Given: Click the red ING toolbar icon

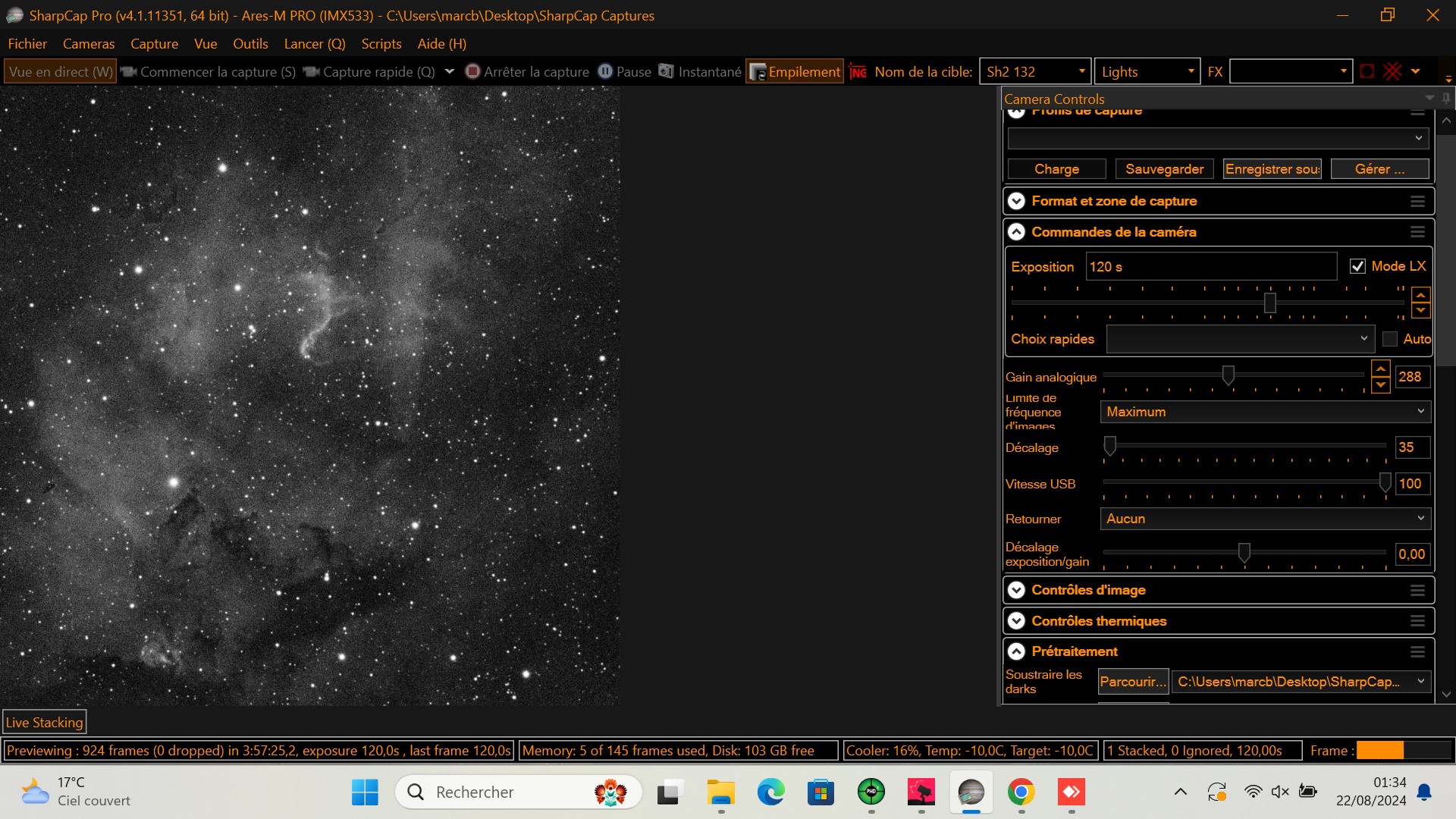Looking at the screenshot, I should 858,71.
